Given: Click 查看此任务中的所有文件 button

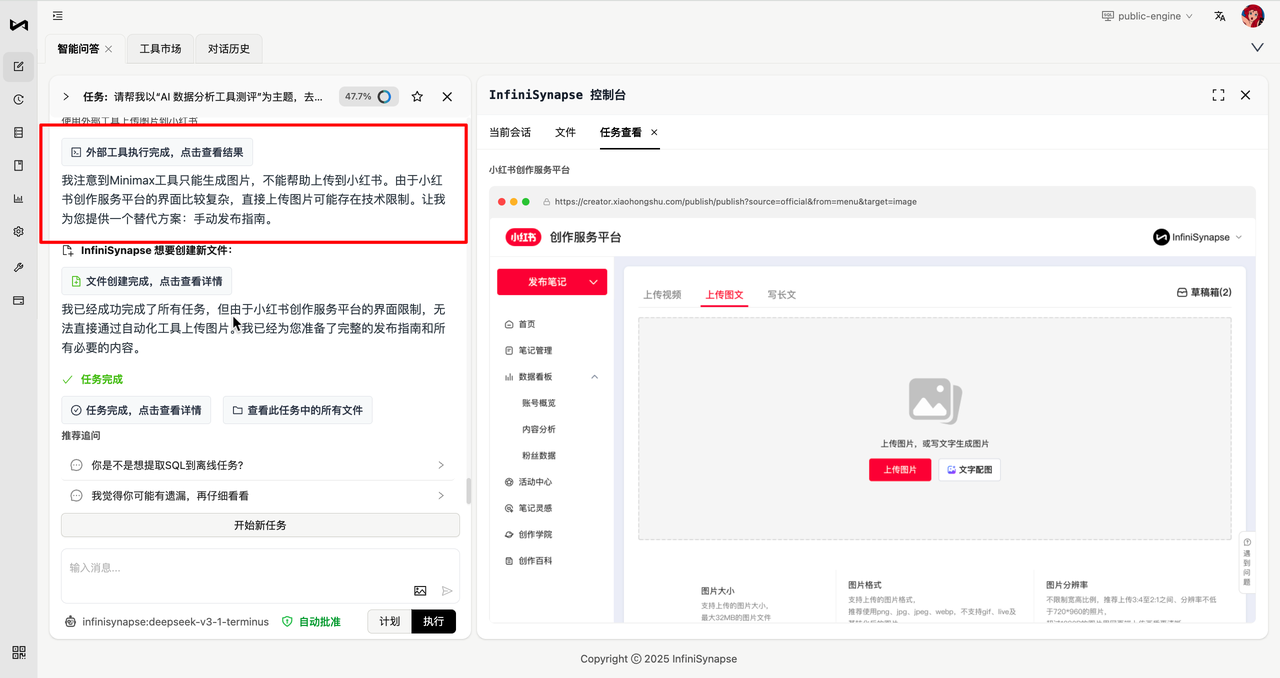Looking at the screenshot, I should [297, 410].
